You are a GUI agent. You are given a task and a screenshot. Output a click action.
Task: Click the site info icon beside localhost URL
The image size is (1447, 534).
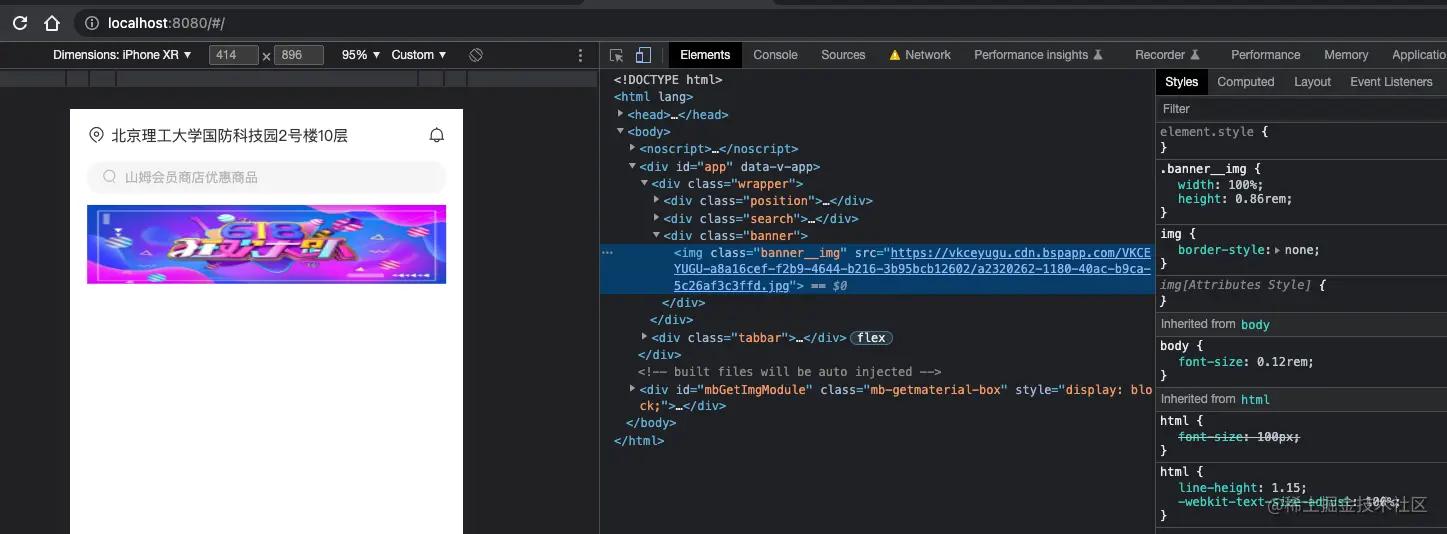click(x=92, y=22)
